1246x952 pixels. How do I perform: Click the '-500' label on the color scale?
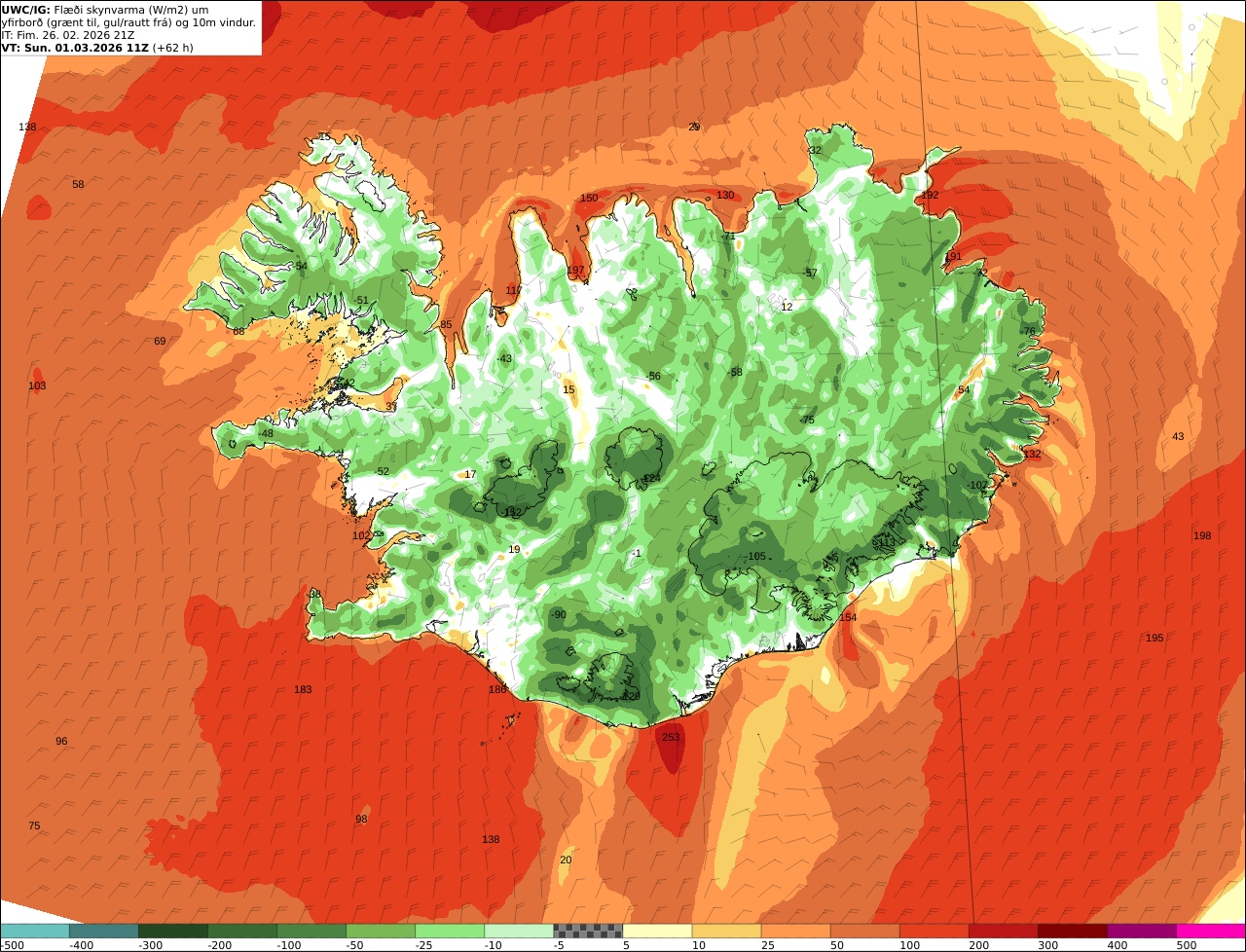[13, 945]
